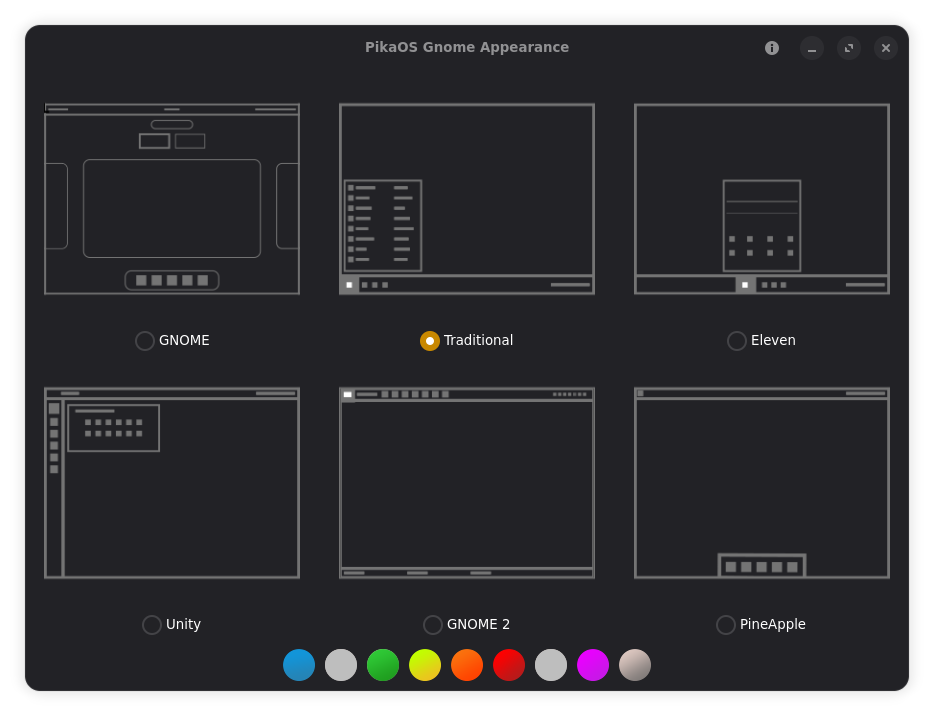Select the Unity layout option
934x716 pixels.
pos(152,624)
